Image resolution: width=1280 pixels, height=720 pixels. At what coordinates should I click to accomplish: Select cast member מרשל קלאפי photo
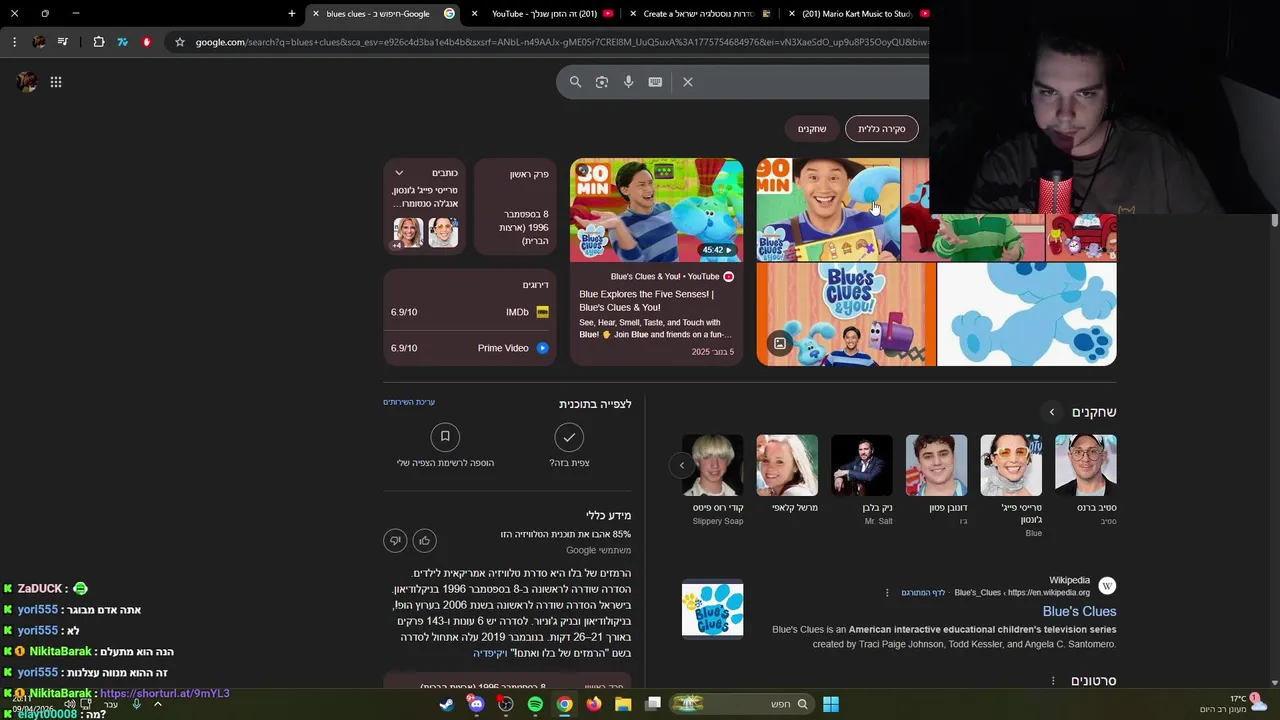[x=787, y=465]
